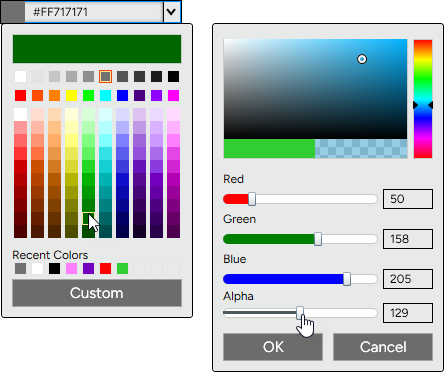The height and width of the screenshot is (372, 444).
Task: Click the #FF717171 hex color field
Action: (94, 12)
